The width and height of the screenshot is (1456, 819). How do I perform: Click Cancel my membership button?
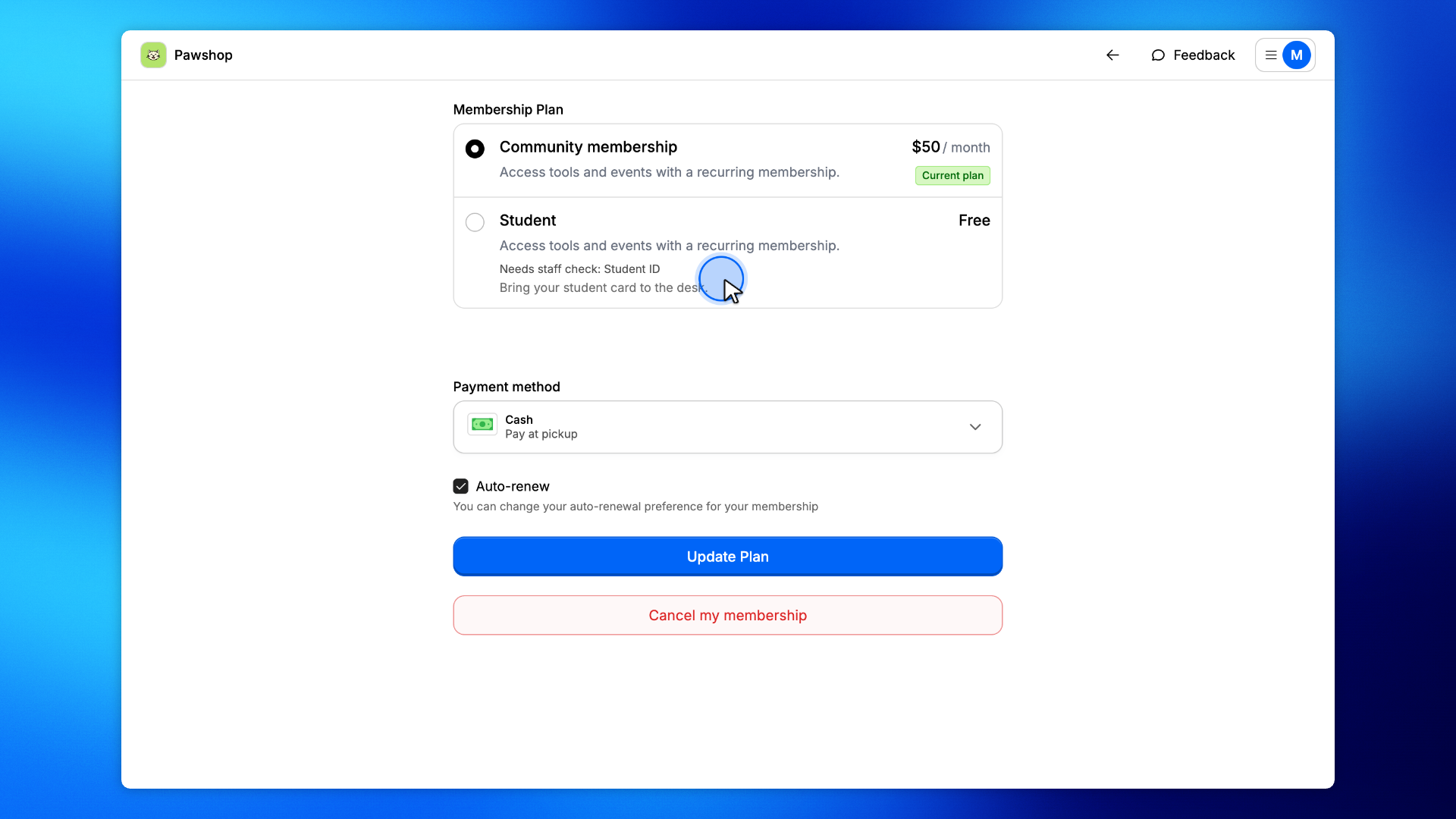[727, 615]
